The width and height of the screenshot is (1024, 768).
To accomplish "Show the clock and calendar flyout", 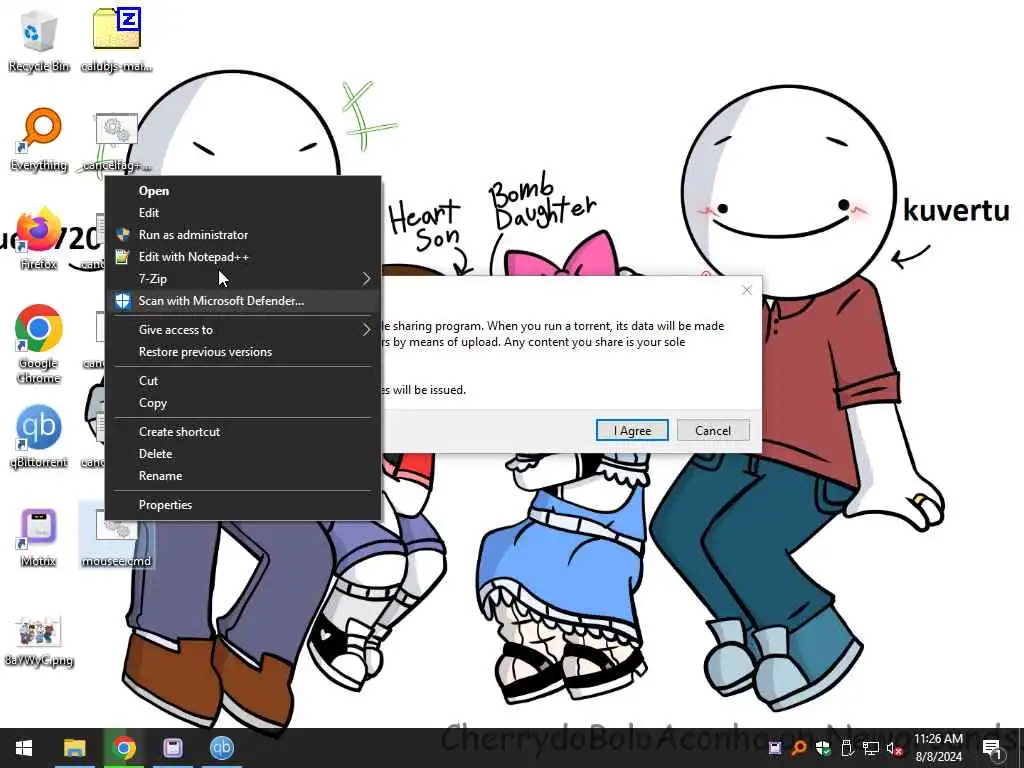I will [938, 748].
